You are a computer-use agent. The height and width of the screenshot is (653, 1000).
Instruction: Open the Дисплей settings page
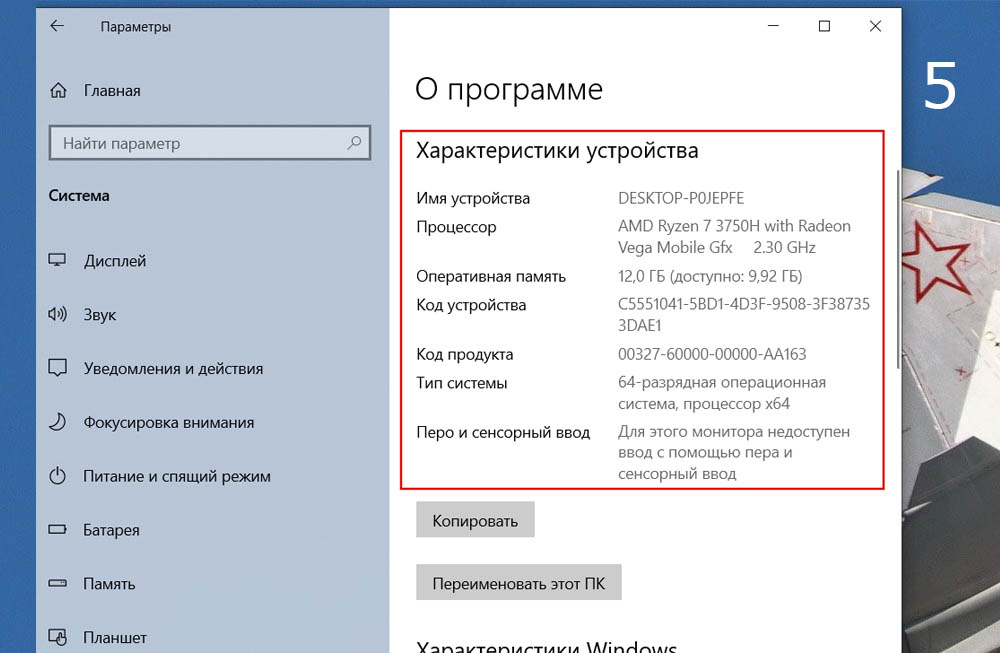coord(115,261)
